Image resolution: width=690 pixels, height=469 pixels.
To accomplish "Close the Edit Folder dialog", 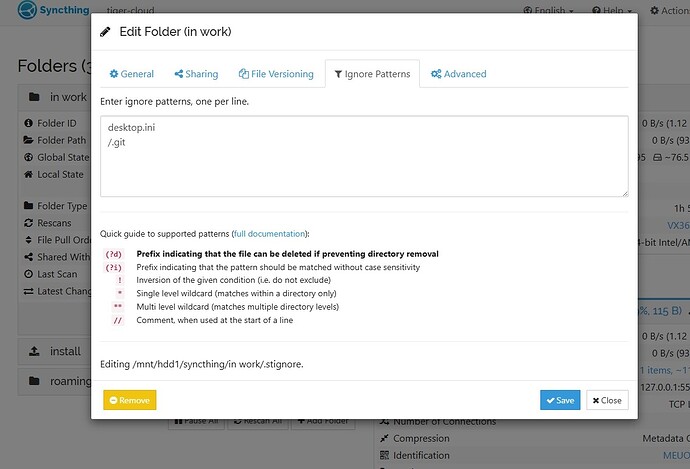I will click(x=607, y=400).
